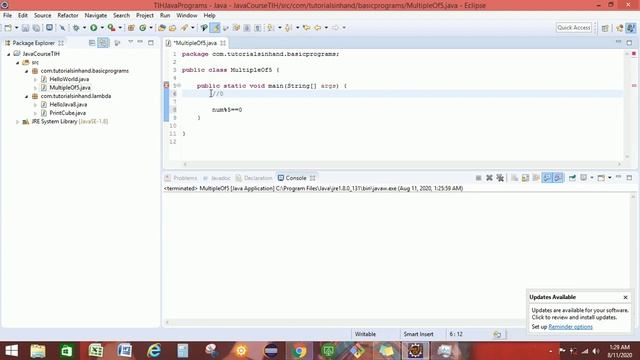Click the Open Perspective icon
The image size is (640, 360).
(605, 28)
